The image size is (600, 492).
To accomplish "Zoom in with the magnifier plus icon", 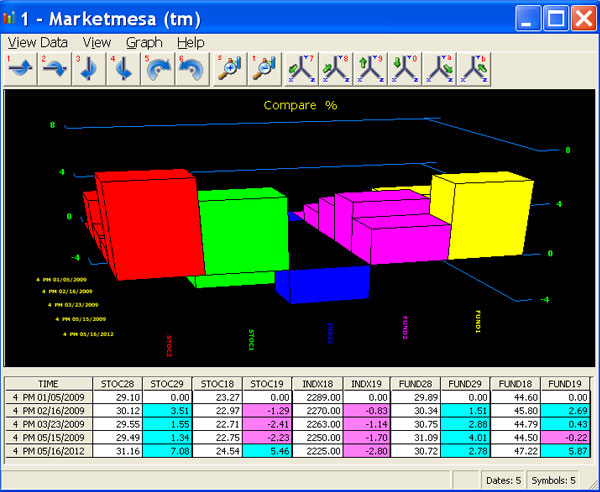I will 230,71.
